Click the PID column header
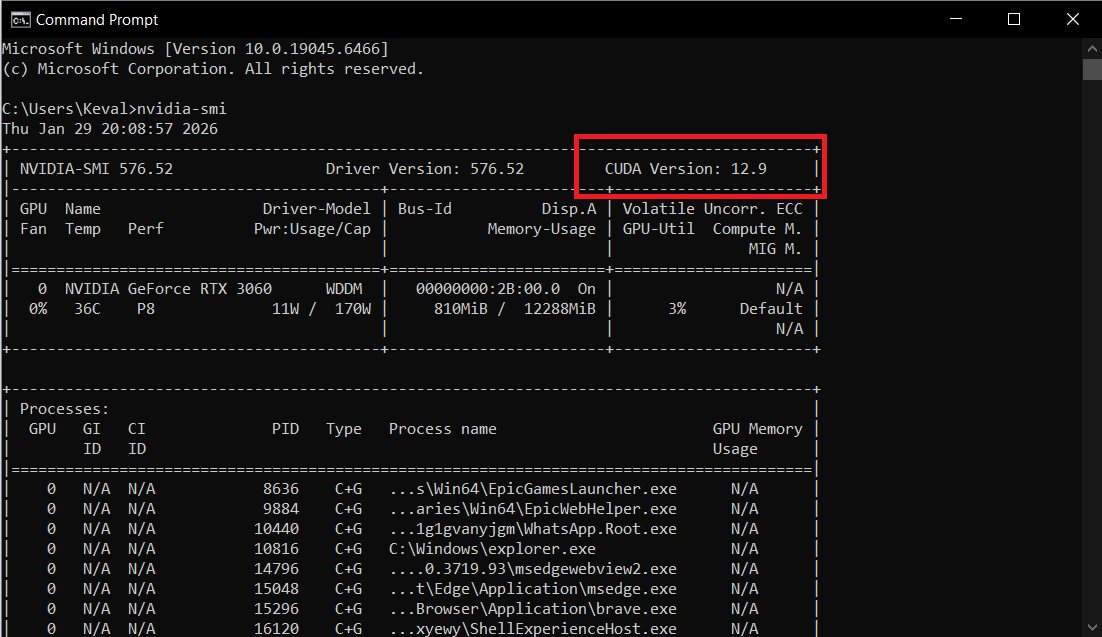The width and height of the screenshot is (1102, 637). 286,428
